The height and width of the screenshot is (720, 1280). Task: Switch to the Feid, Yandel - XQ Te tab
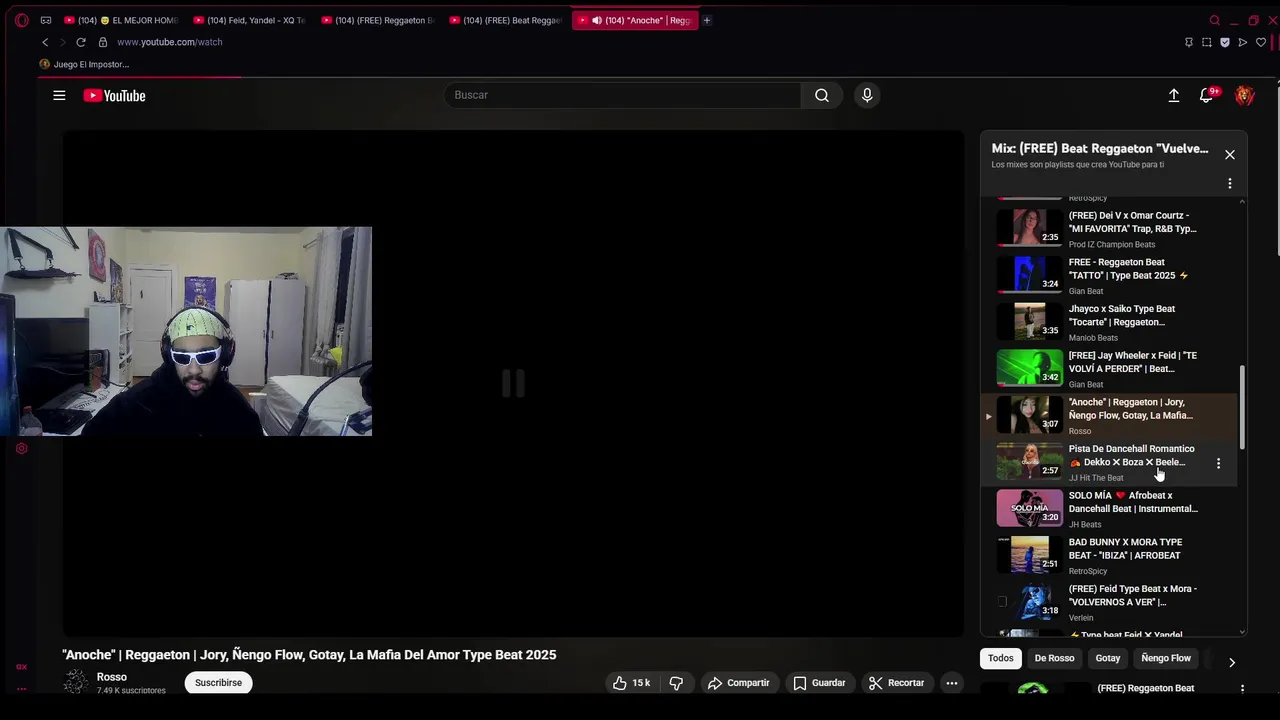[251, 20]
